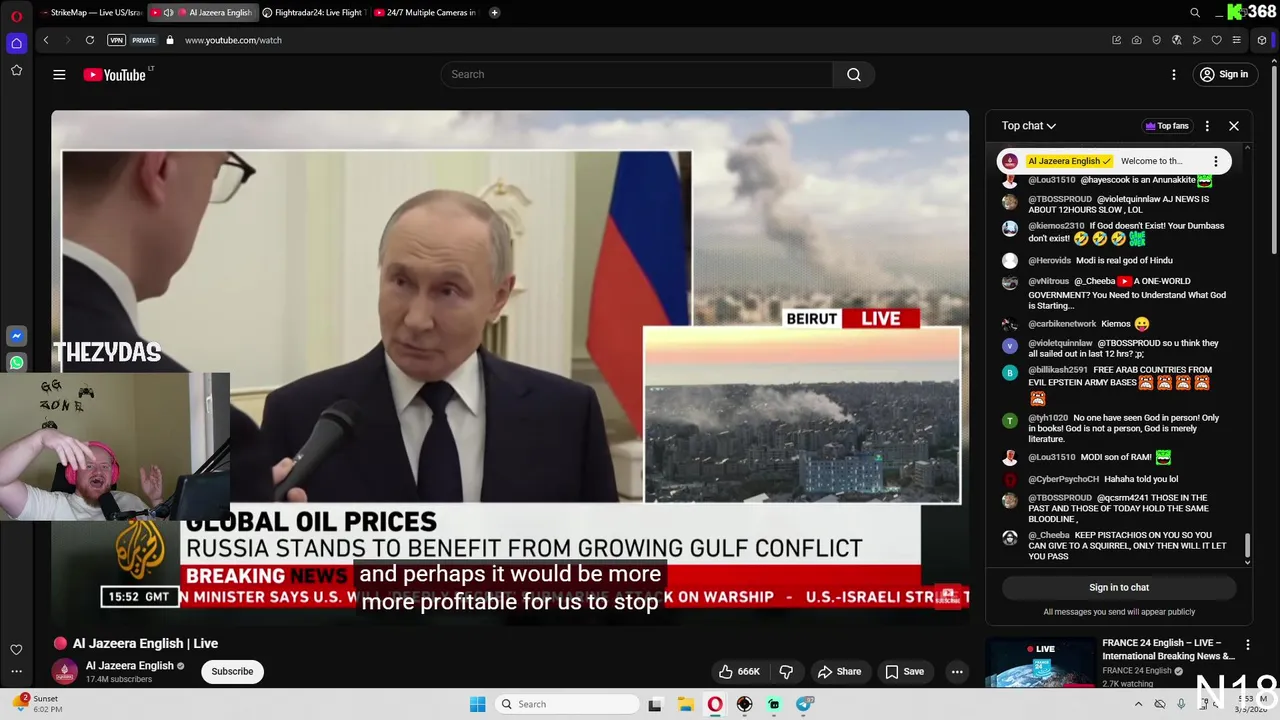Image resolution: width=1280 pixels, height=720 pixels.
Task: Open a new tab with plus button
Action: (x=494, y=13)
